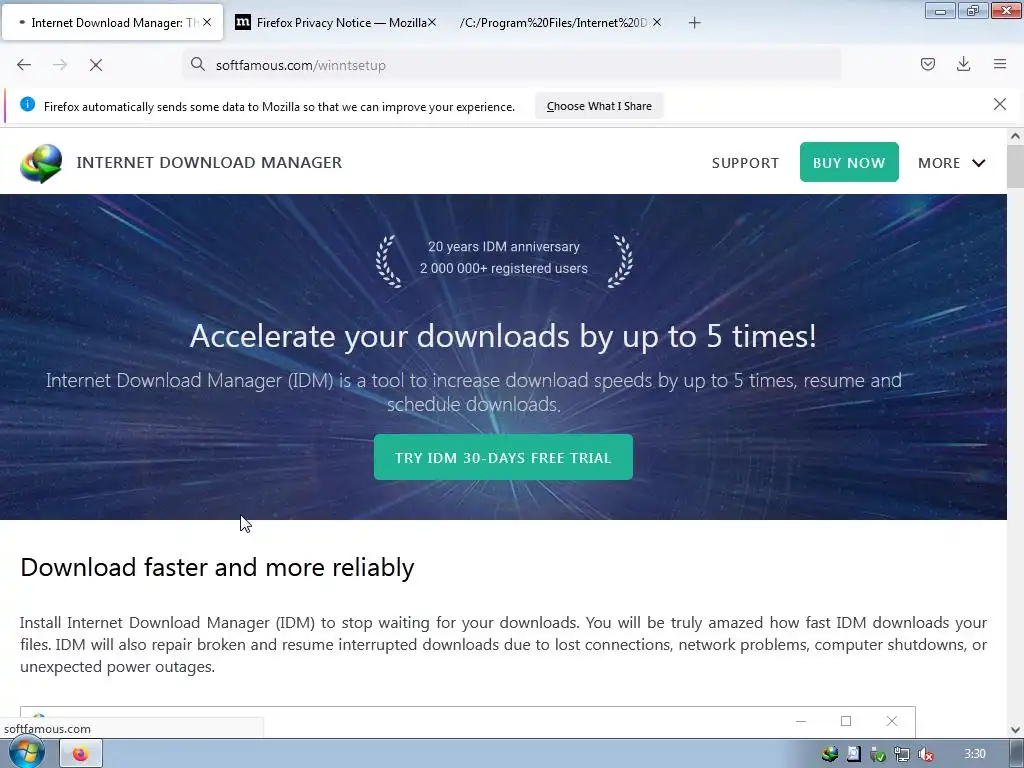Click the page scrollbar down arrow
The image size is (1024, 768).
(x=1015, y=729)
